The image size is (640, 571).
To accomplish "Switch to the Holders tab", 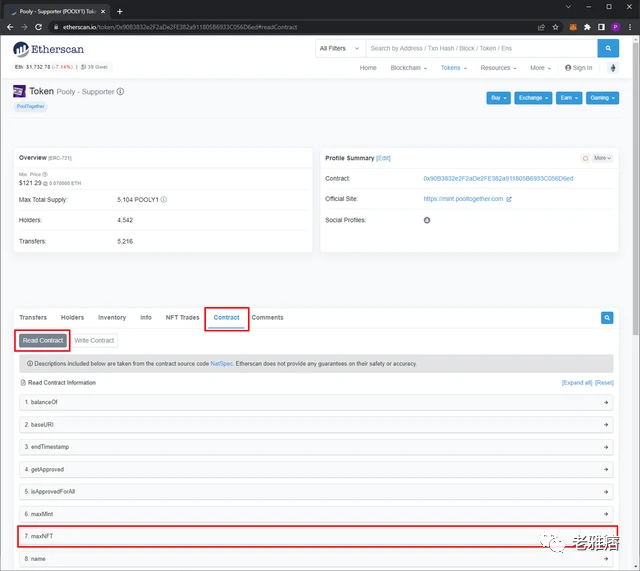I will [x=72, y=317].
